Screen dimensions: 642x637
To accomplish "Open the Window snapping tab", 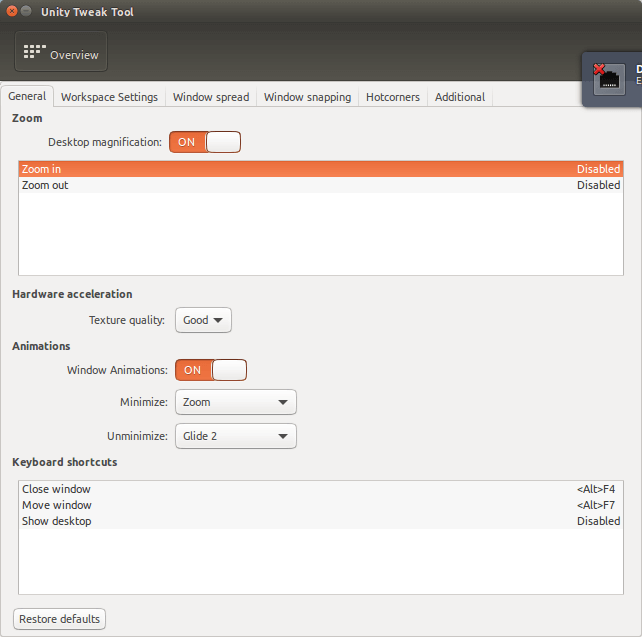I will [307, 97].
